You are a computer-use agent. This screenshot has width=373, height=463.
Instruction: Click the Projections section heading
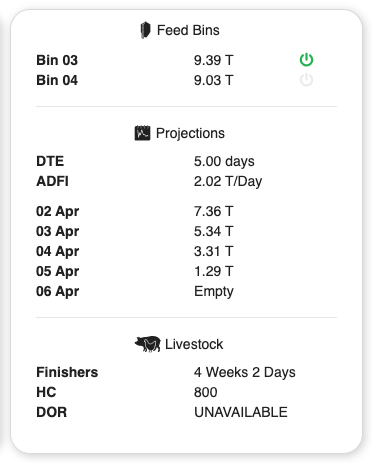[x=190, y=133]
